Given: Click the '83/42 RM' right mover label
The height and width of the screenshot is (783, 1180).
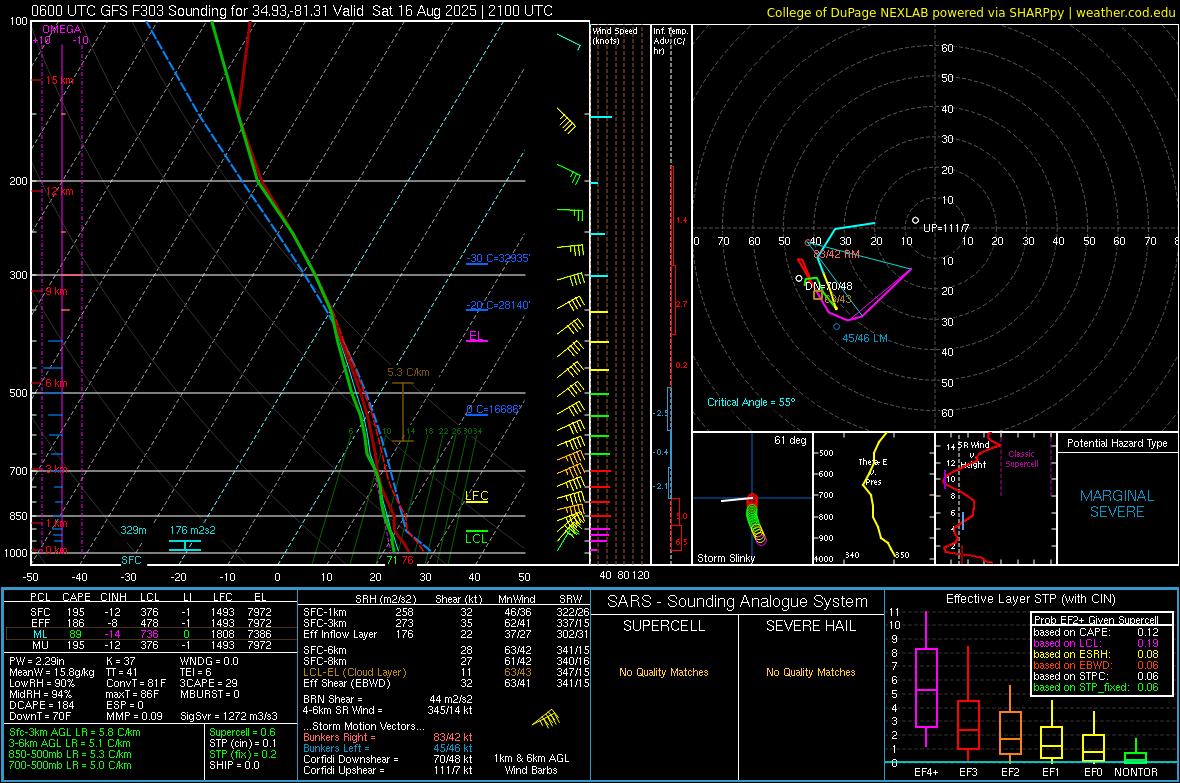Looking at the screenshot, I should coord(836,254).
